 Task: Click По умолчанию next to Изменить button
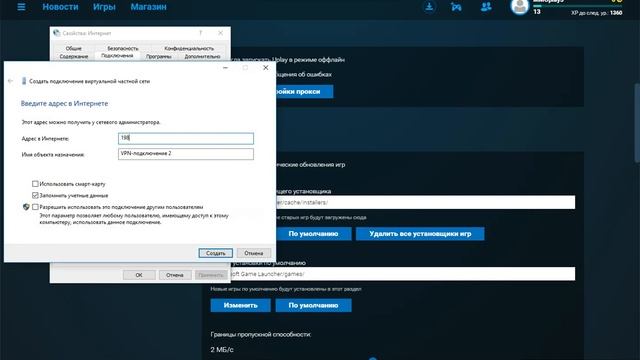coord(313,305)
